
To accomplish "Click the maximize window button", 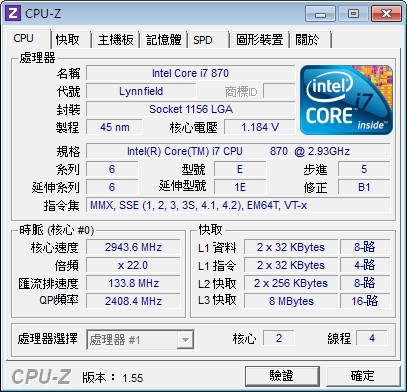I will [x=353, y=14].
